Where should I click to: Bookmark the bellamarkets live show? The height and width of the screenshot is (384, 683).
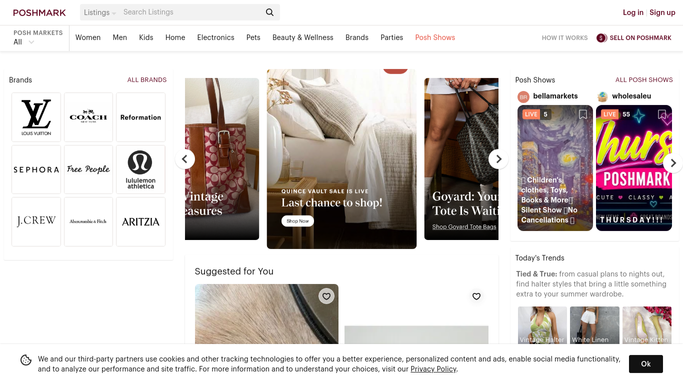pyautogui.click(x=582, y=114)
